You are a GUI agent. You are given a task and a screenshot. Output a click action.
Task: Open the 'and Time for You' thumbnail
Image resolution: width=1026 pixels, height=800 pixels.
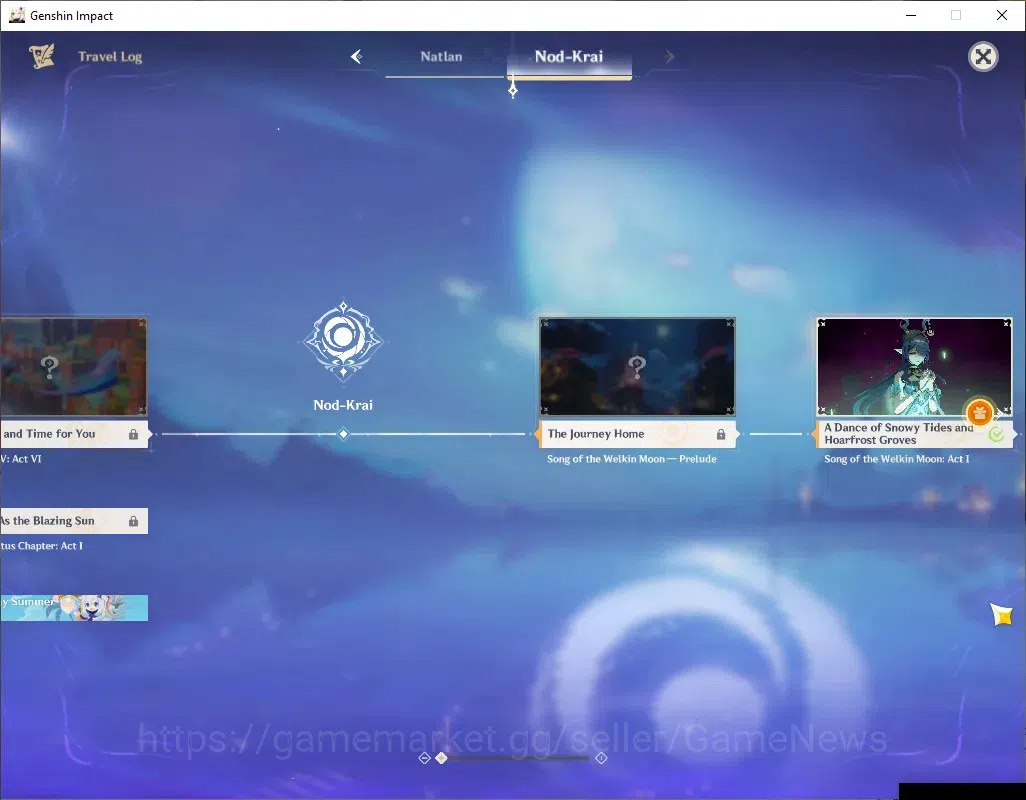coord(73,366)
